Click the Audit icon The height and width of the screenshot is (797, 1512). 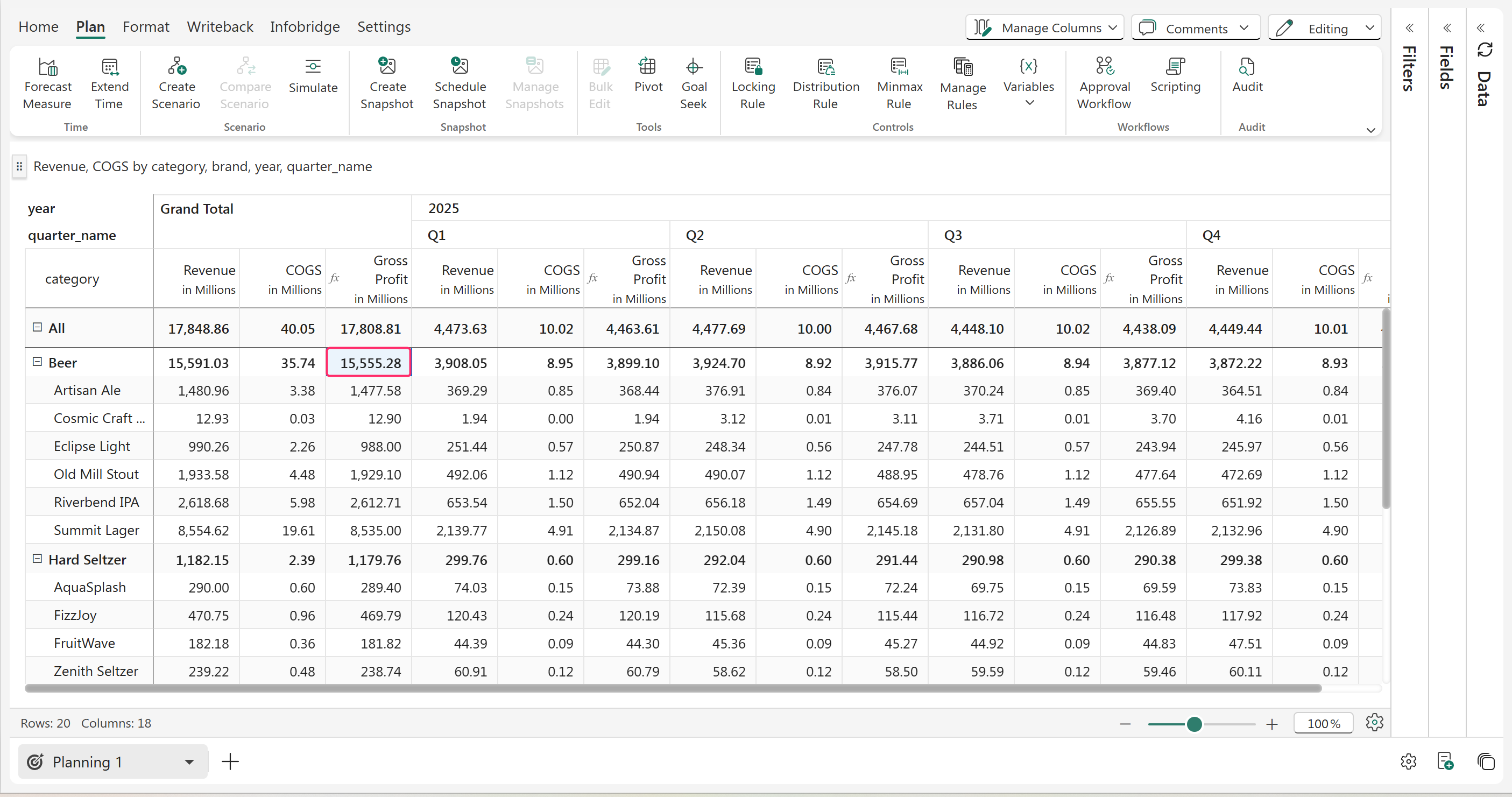(x=1247, y=66)
